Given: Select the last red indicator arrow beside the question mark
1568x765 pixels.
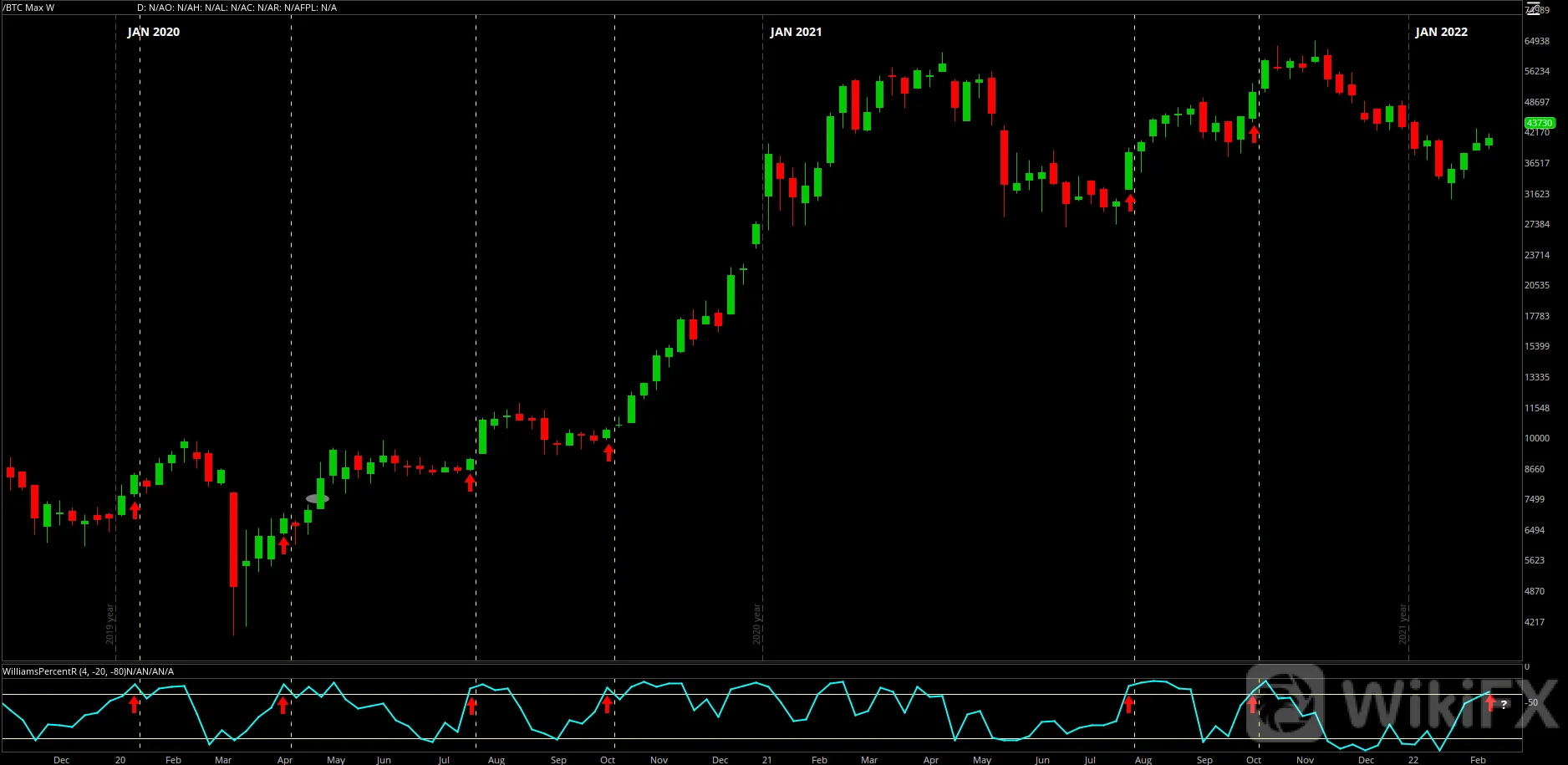Looking at the screenshot, I should 1490,703.
